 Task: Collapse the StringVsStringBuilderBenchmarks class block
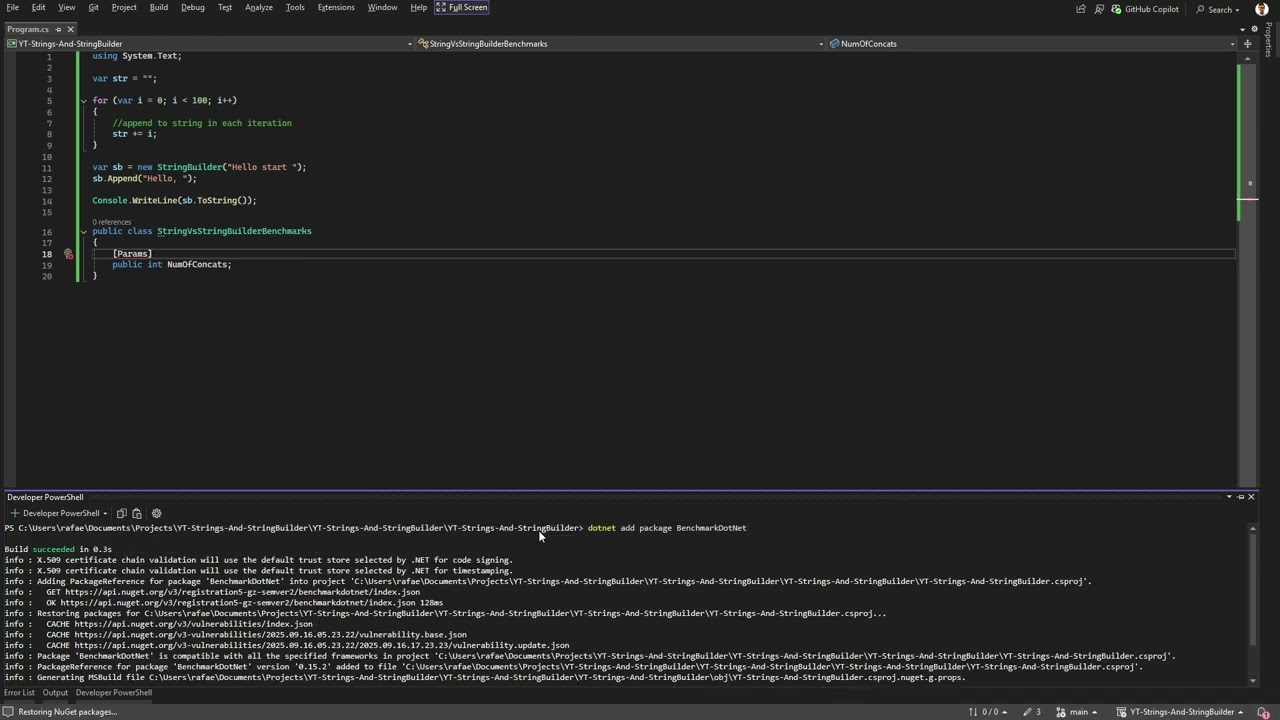click(x=84, y=232)
